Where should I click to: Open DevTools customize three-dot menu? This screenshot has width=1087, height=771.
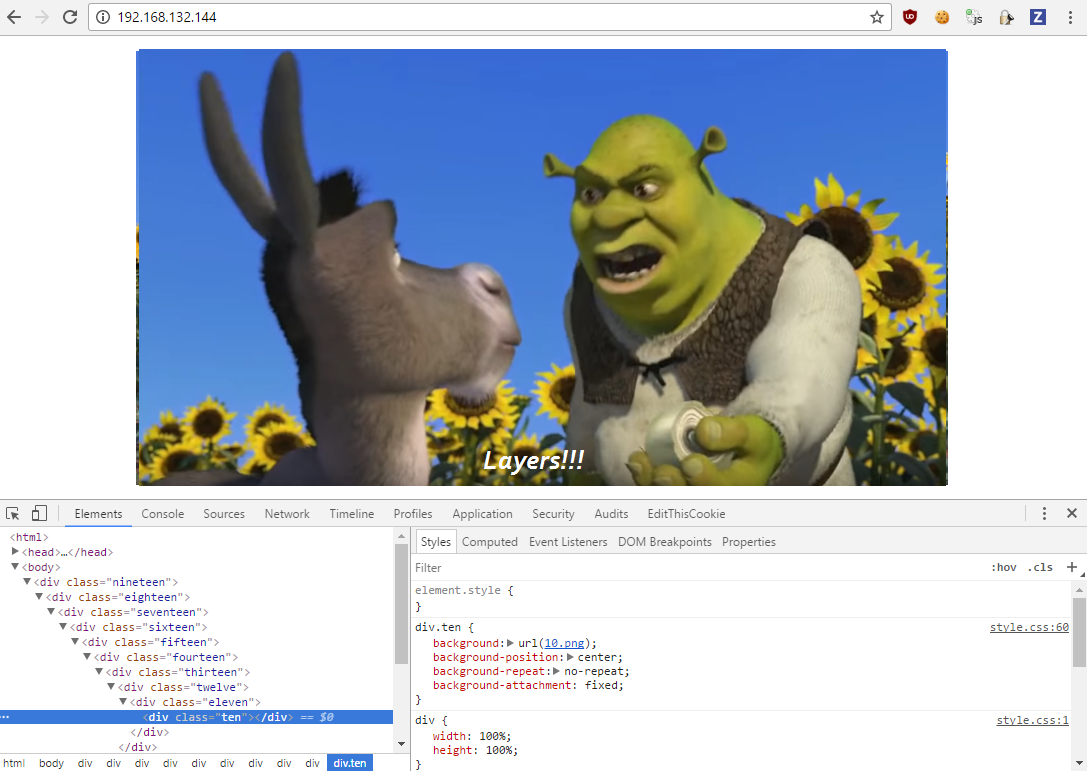(1044, 513)
